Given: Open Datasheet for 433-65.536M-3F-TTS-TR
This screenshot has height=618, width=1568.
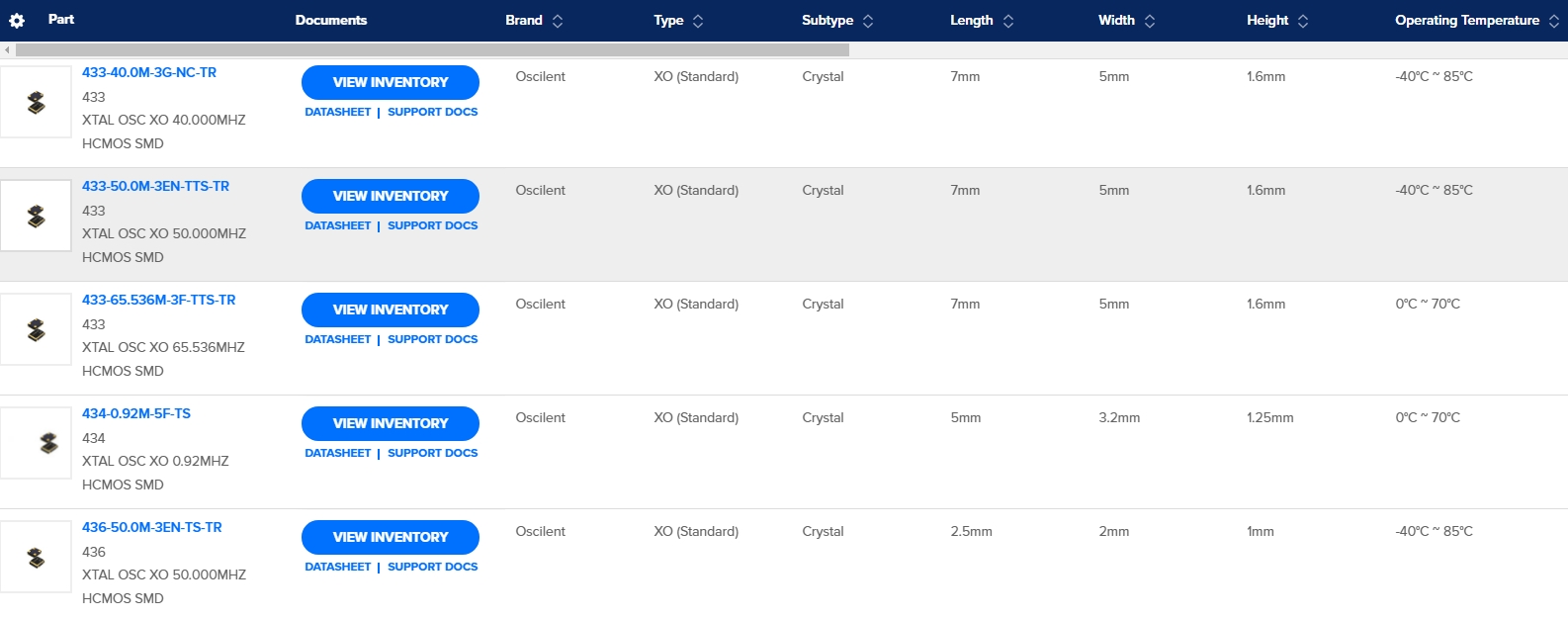Looking at the screenshot, I should point(337,339).
